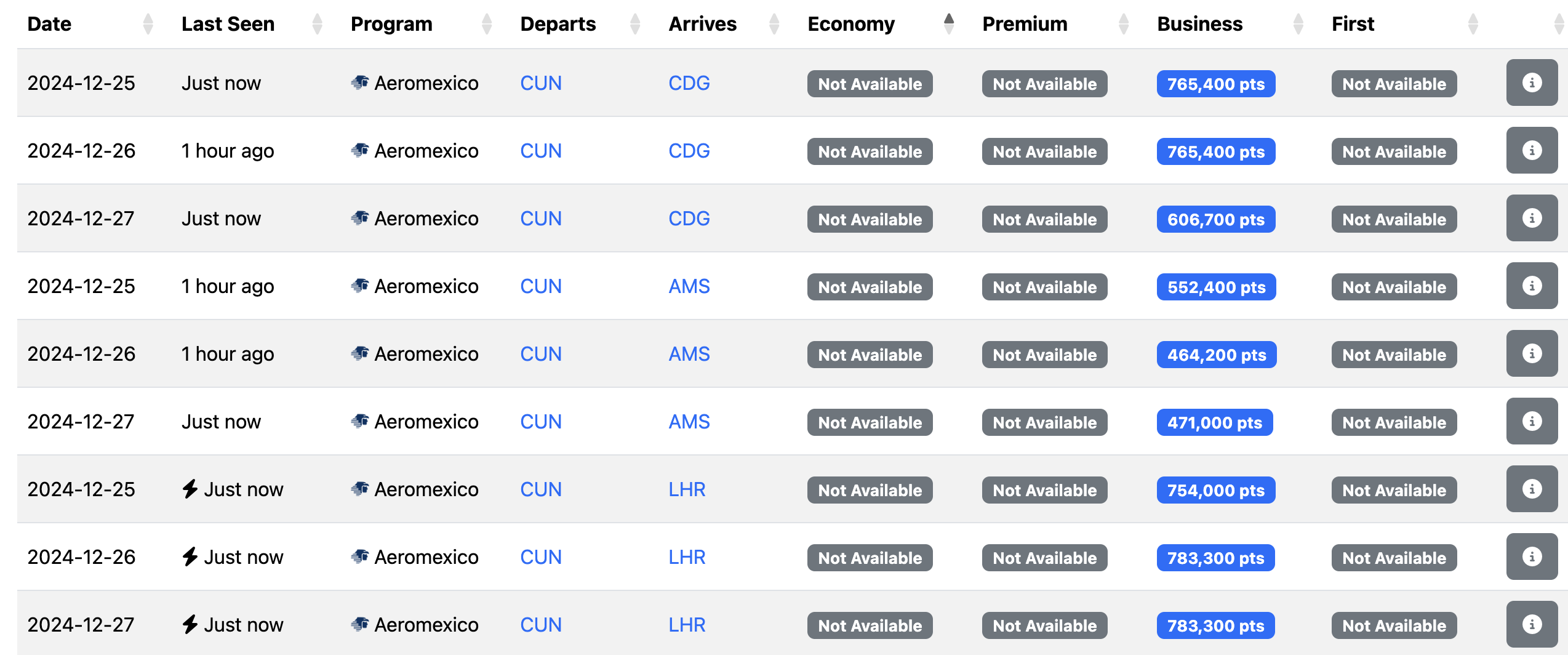Open info for the 2024-12-27 LHR flight
Image resolution: width=1568 pixels, height=655 pixels.
point(1532,624)
